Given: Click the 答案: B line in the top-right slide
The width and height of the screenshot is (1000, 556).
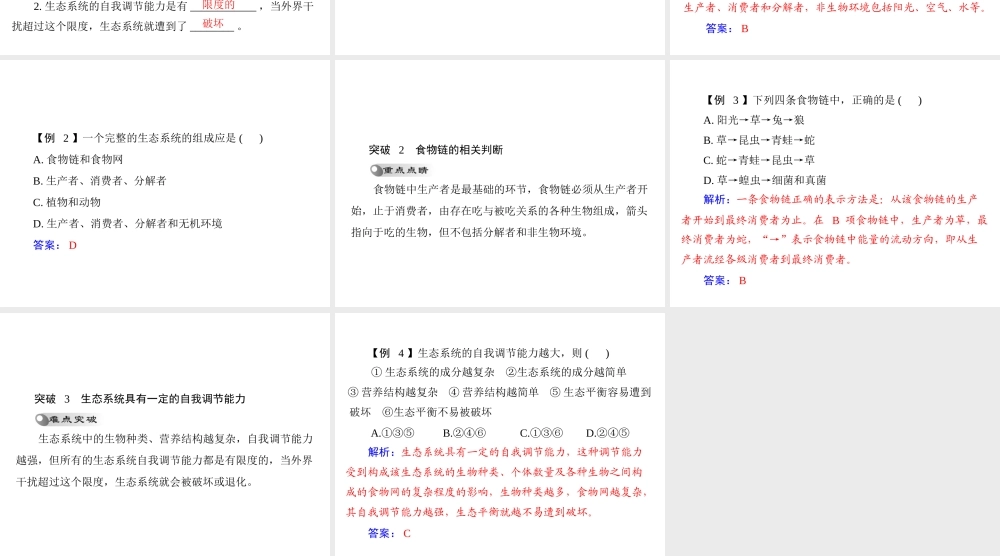Looking at the screenshot, I should 727,29.
